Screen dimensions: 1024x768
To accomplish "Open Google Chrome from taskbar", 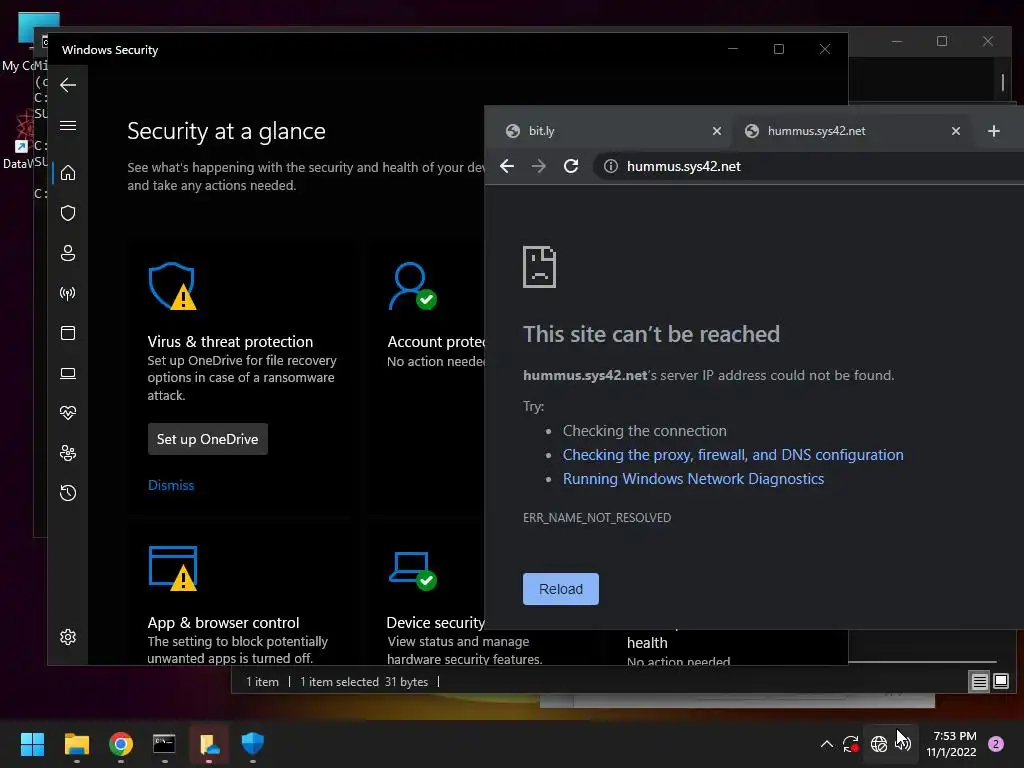I will (x=121, y=744).
